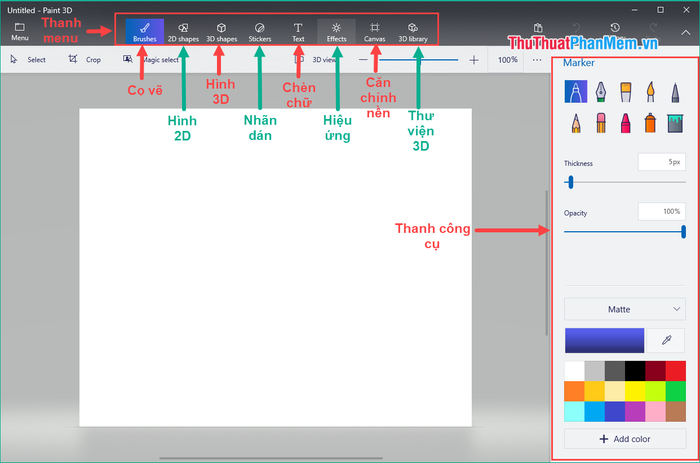The height and width of the screenshot is (463, 700).
Task: Select the Spray can brush
Action: (650, 122)
